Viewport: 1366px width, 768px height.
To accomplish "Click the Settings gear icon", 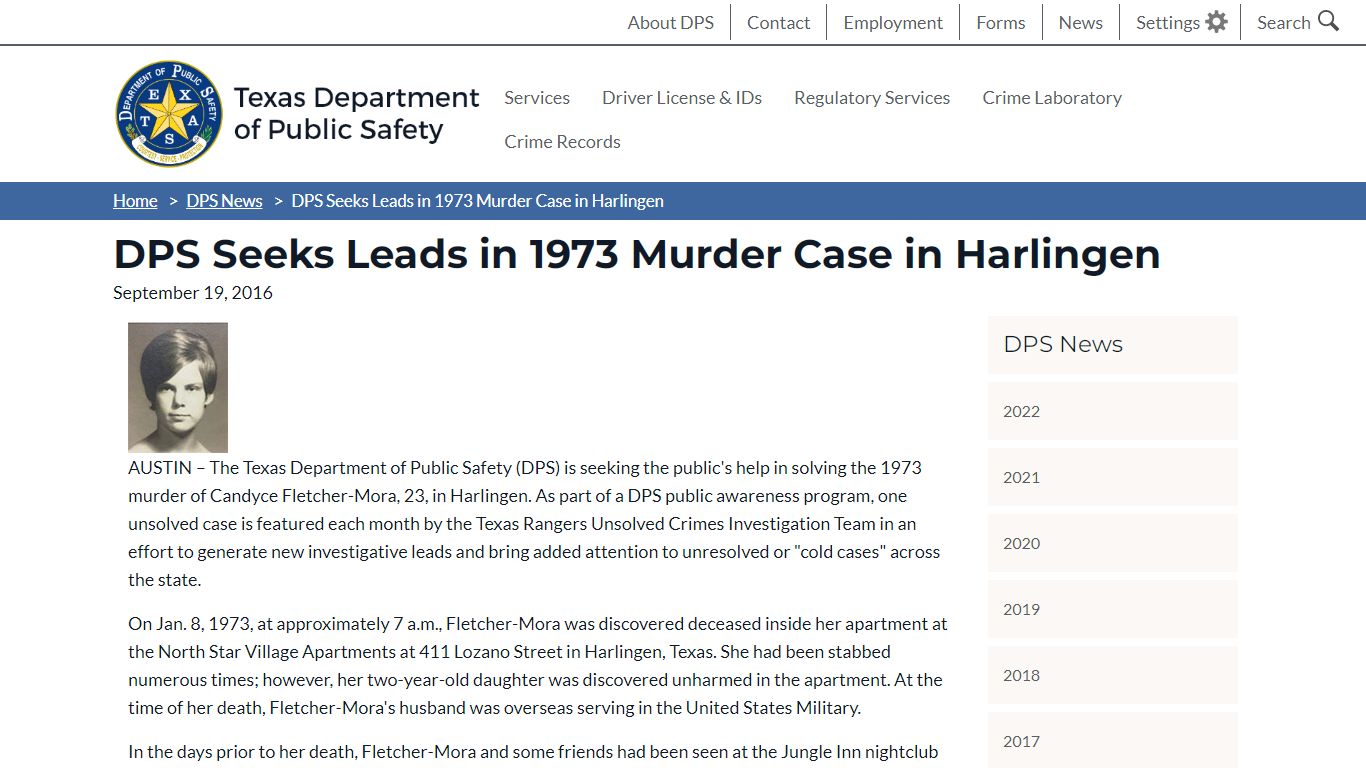I will [x=1216, y=22].
